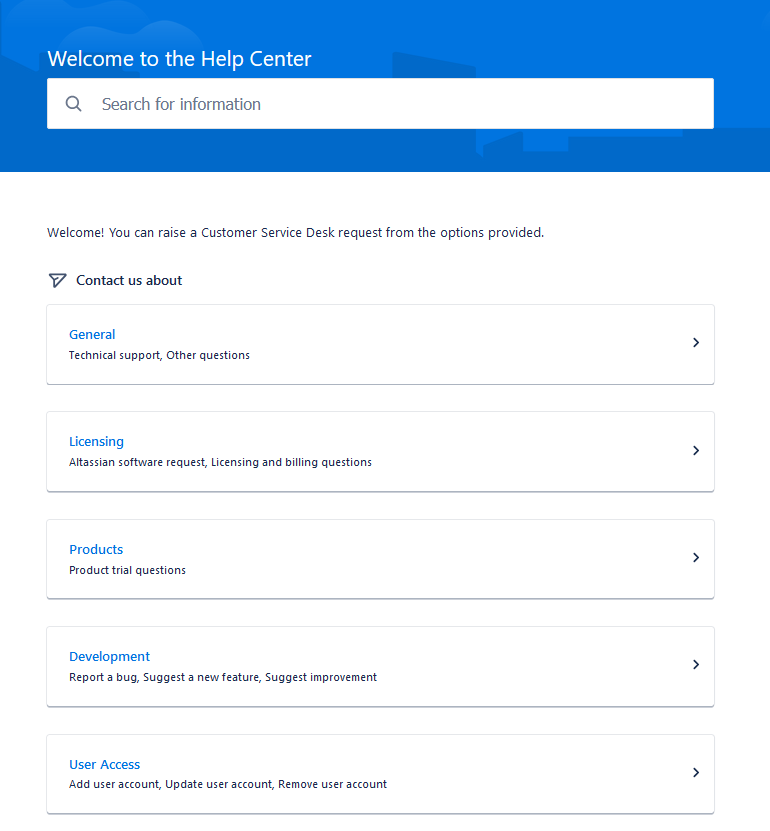The width and height of the screenshot is (770, 831).
Task: Click the 'Technical support, Other questions' description
Action: click(159, 355)
